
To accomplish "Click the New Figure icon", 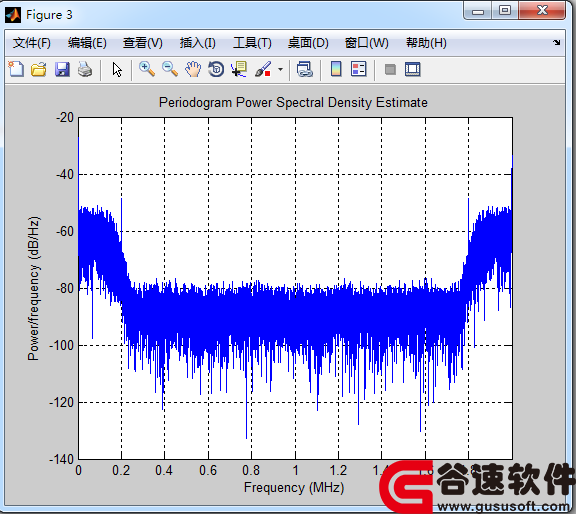I will pos(16,69).
